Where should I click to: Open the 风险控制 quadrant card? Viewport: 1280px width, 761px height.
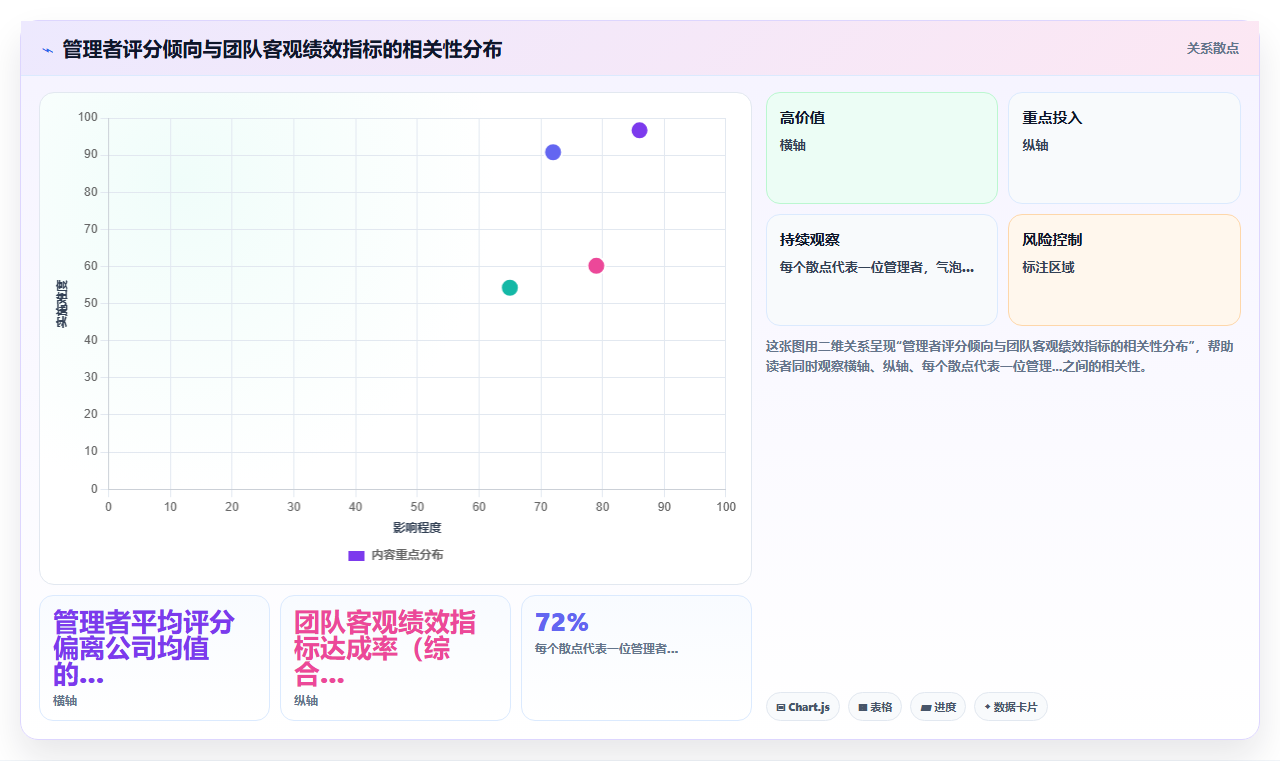pyautogui.click(x=1124, y=270)
